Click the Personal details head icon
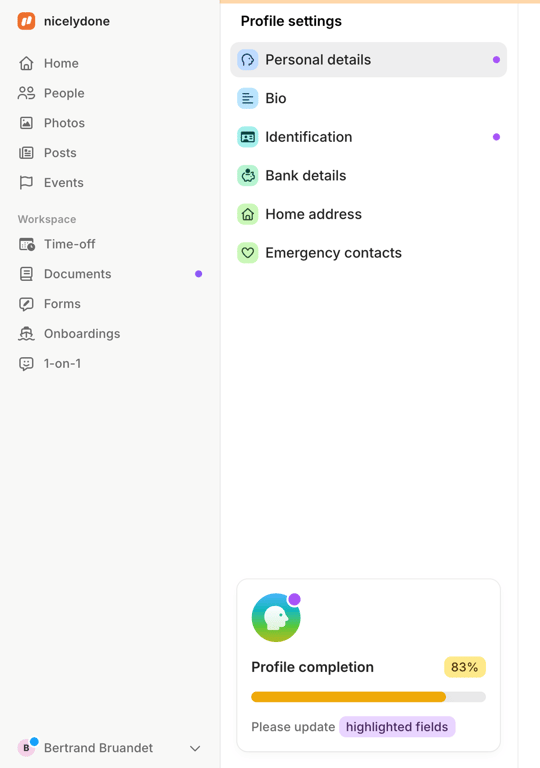This screenshot has width=540, height=768. (248, 60)
